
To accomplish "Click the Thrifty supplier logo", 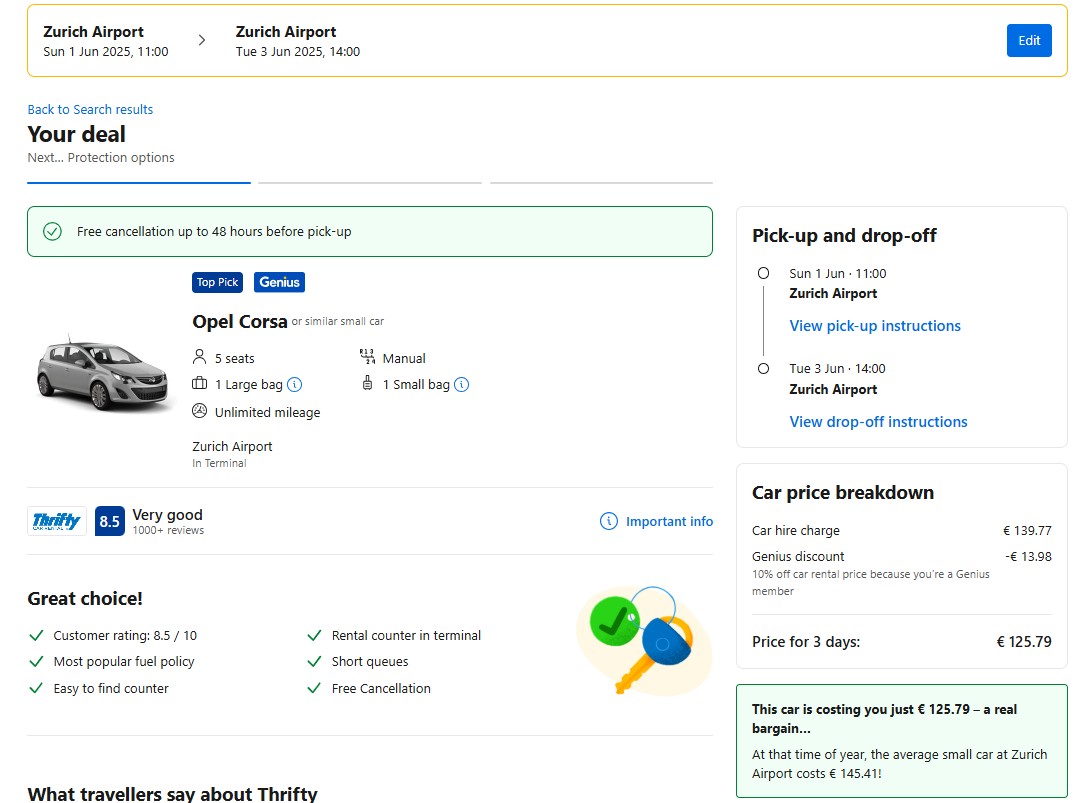I will click(57, 521).
